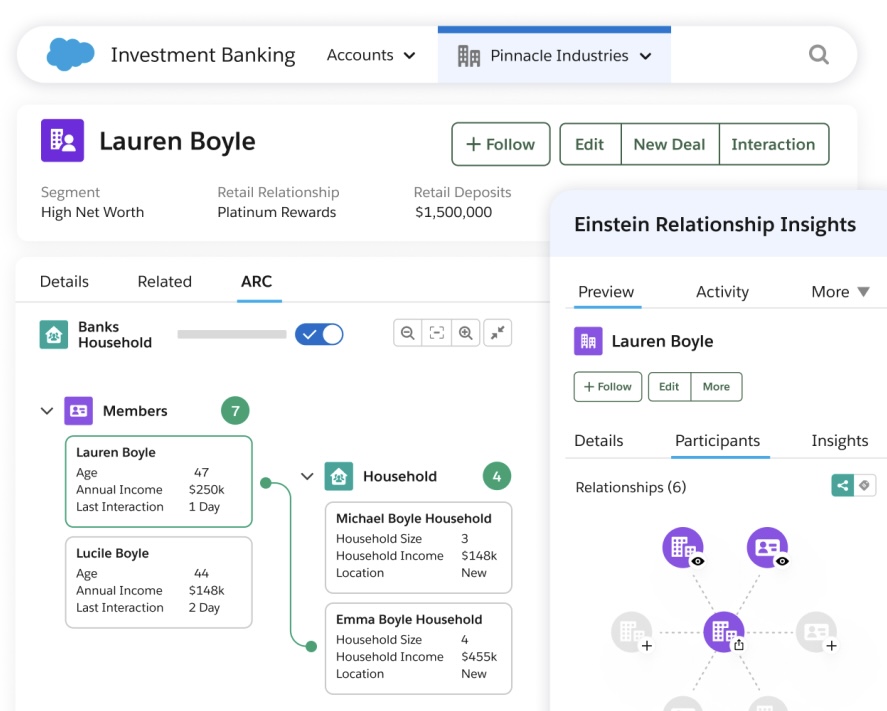
Task: Click the Salesforce cloud logo
Action: [x=70, y=54]
